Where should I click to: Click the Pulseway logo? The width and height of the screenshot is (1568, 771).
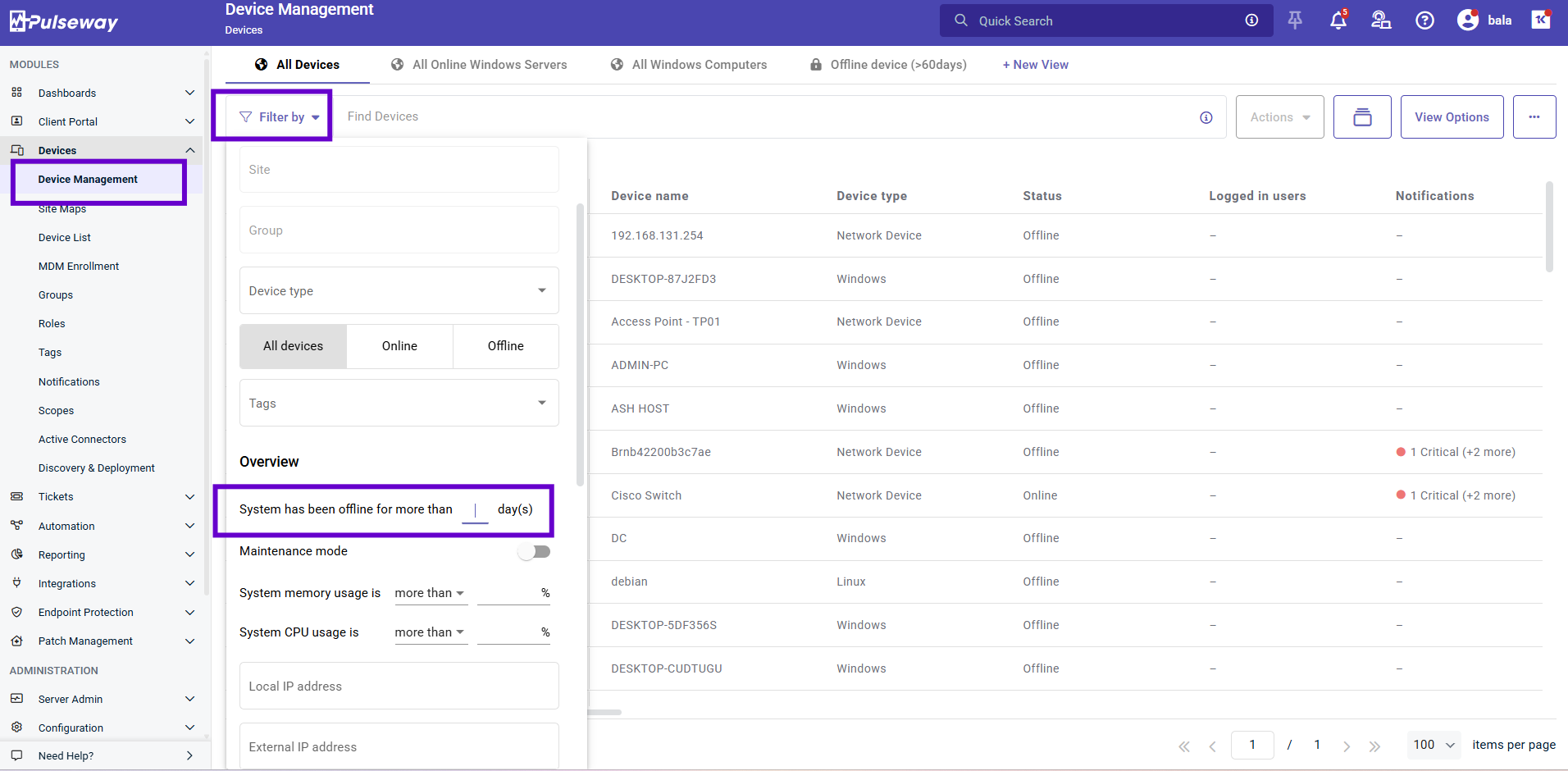pyautogui.click(x=64, y=21)
